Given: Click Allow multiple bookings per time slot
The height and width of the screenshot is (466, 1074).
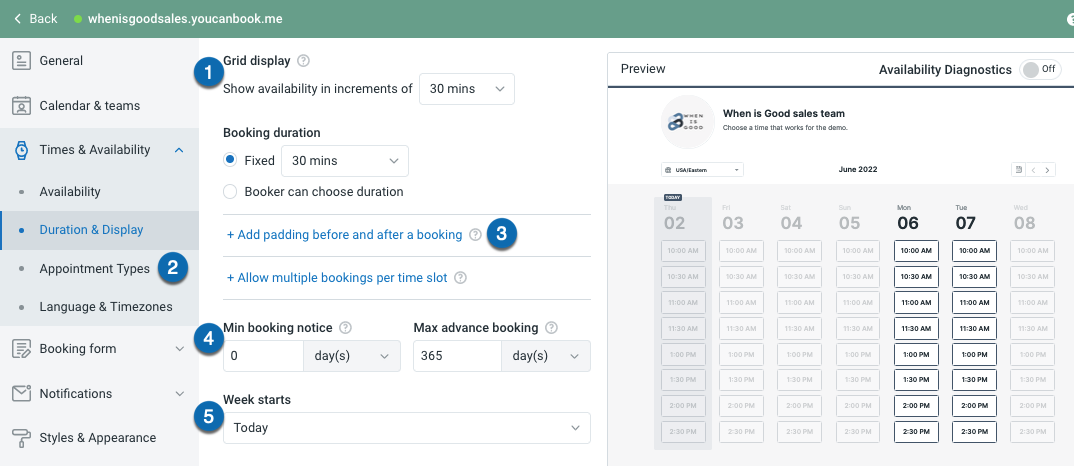Looking at the screenshot, I should (337, 278).
